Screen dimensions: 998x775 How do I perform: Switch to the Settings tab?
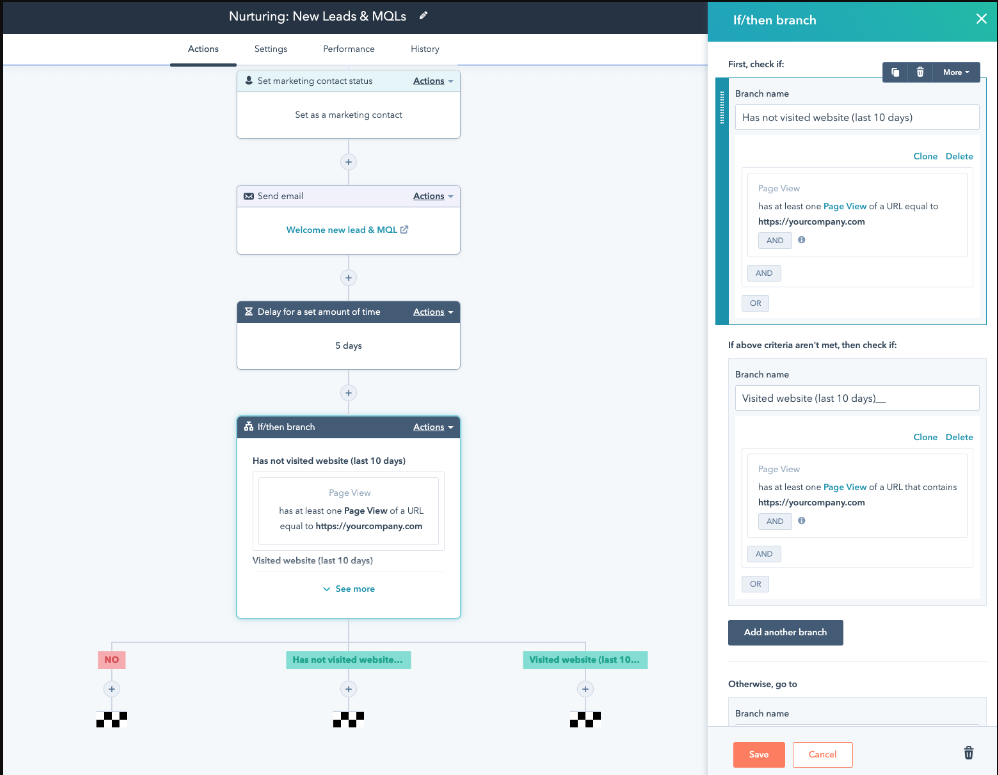click(270, 48)
